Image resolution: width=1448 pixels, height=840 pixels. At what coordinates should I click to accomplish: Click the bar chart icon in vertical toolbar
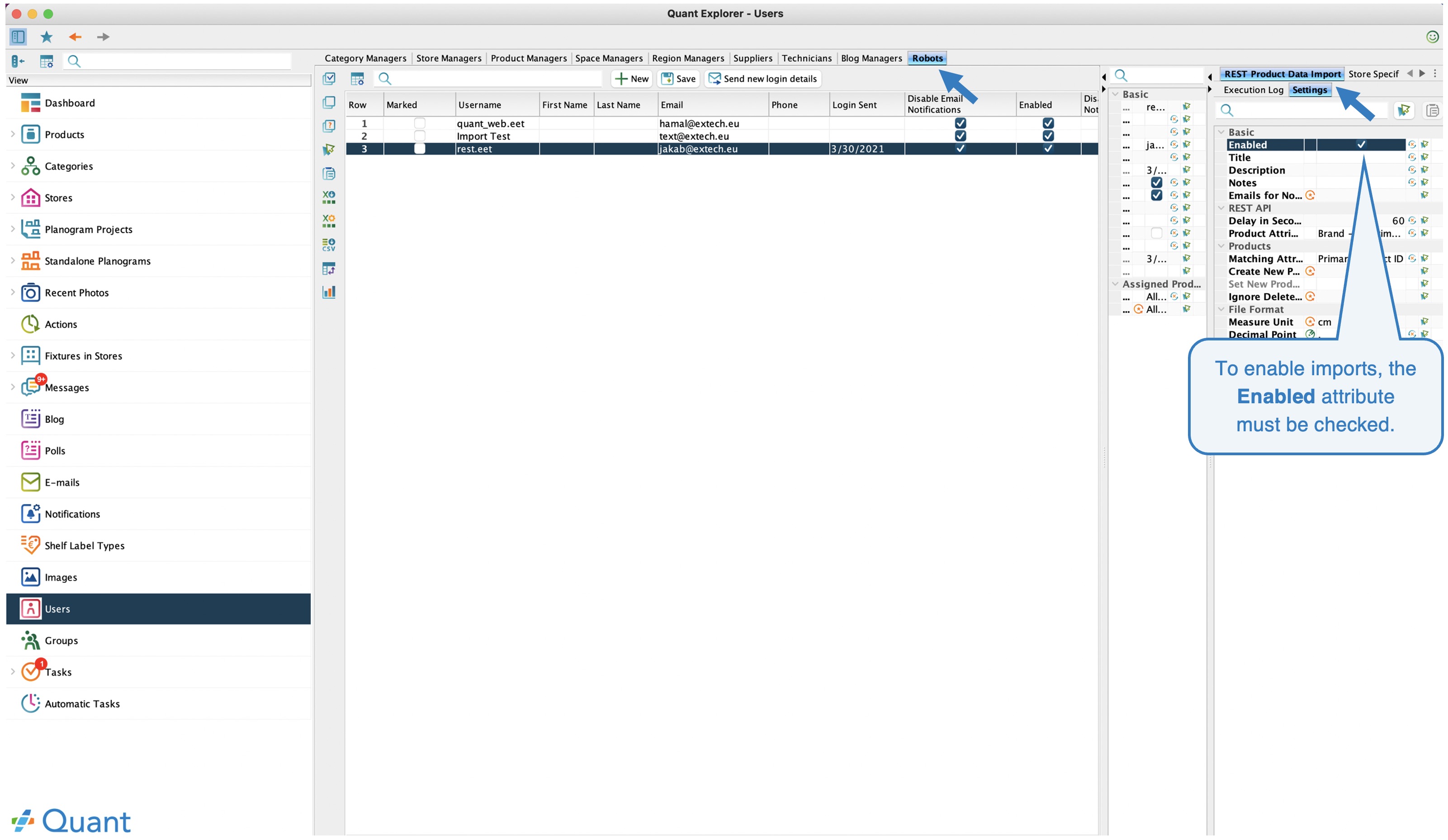coord(329,292)
